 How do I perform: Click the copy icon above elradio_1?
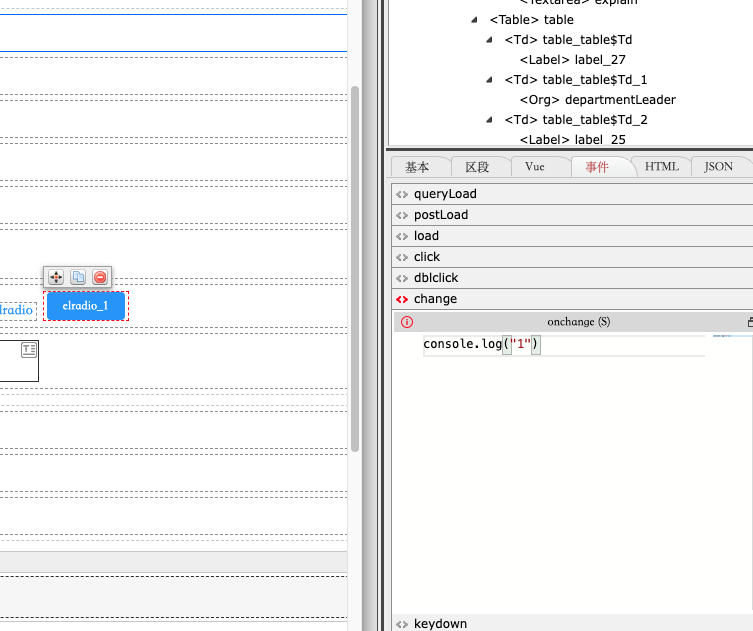click(78, 277)
